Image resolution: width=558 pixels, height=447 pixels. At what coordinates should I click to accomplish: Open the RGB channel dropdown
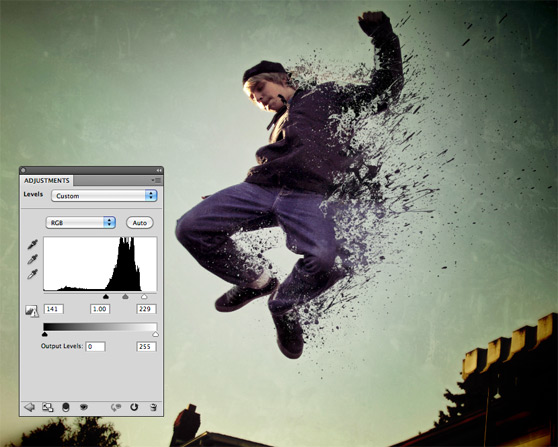[x=81, y=223]
